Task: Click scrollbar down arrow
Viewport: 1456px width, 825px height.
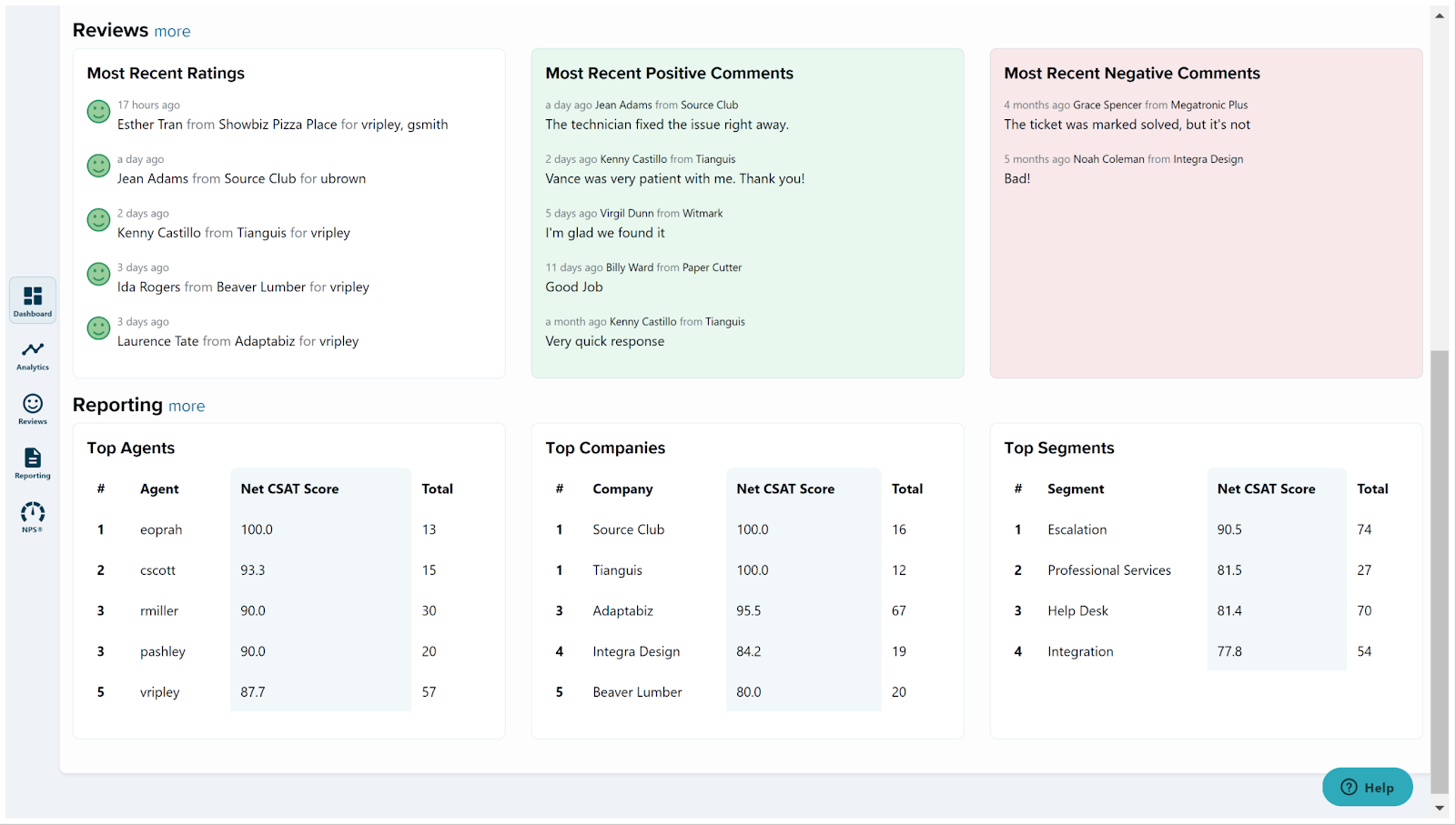Action: click(x=1440, y=808)
